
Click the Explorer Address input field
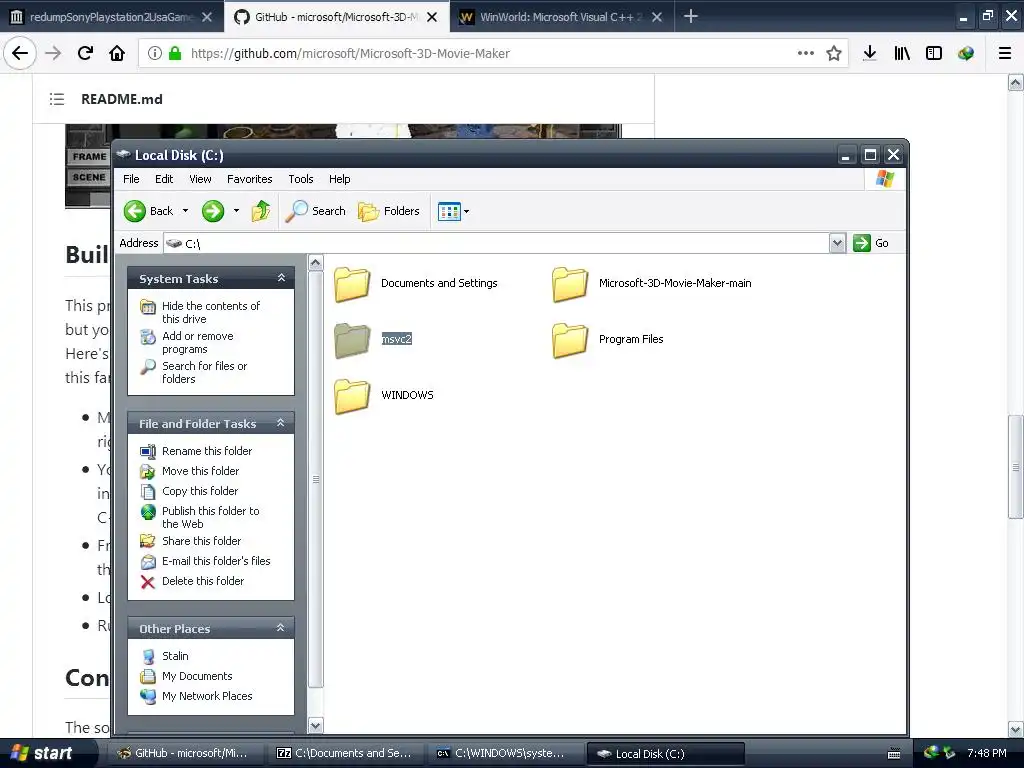496,243
